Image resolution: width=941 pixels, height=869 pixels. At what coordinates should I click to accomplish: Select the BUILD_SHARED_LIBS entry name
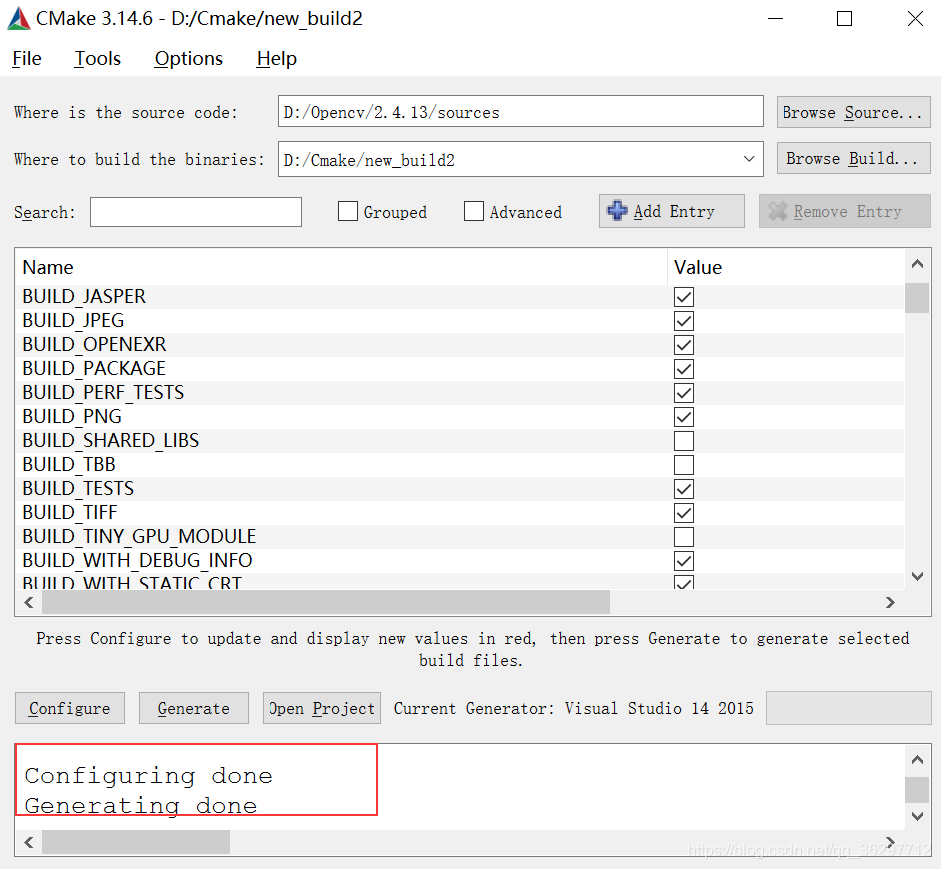coord(110,441)
